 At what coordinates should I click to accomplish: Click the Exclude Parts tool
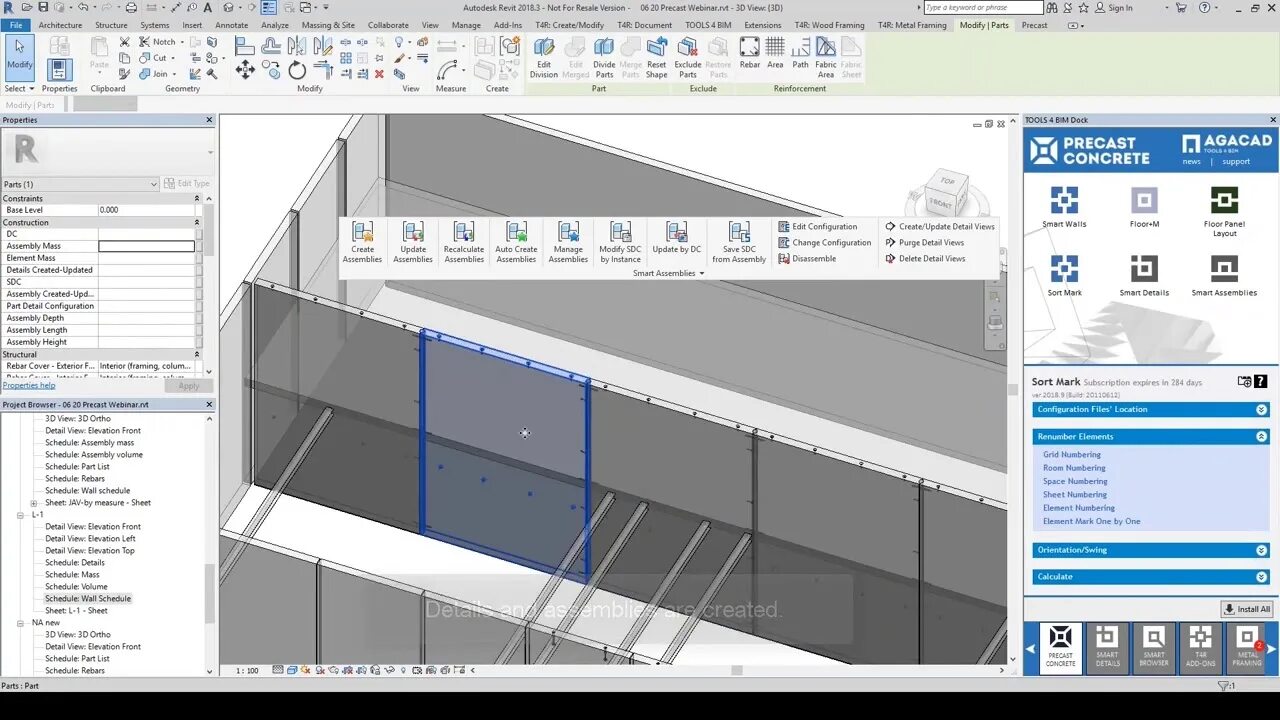688,58
